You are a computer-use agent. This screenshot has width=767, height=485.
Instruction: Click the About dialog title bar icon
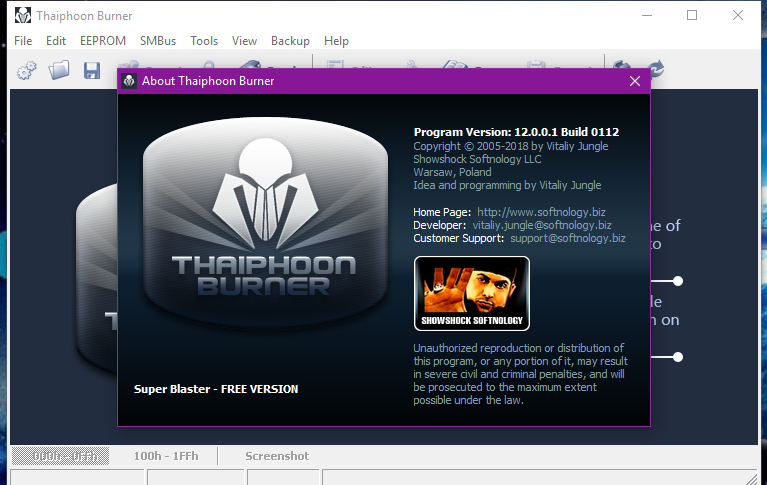[129, 81]
